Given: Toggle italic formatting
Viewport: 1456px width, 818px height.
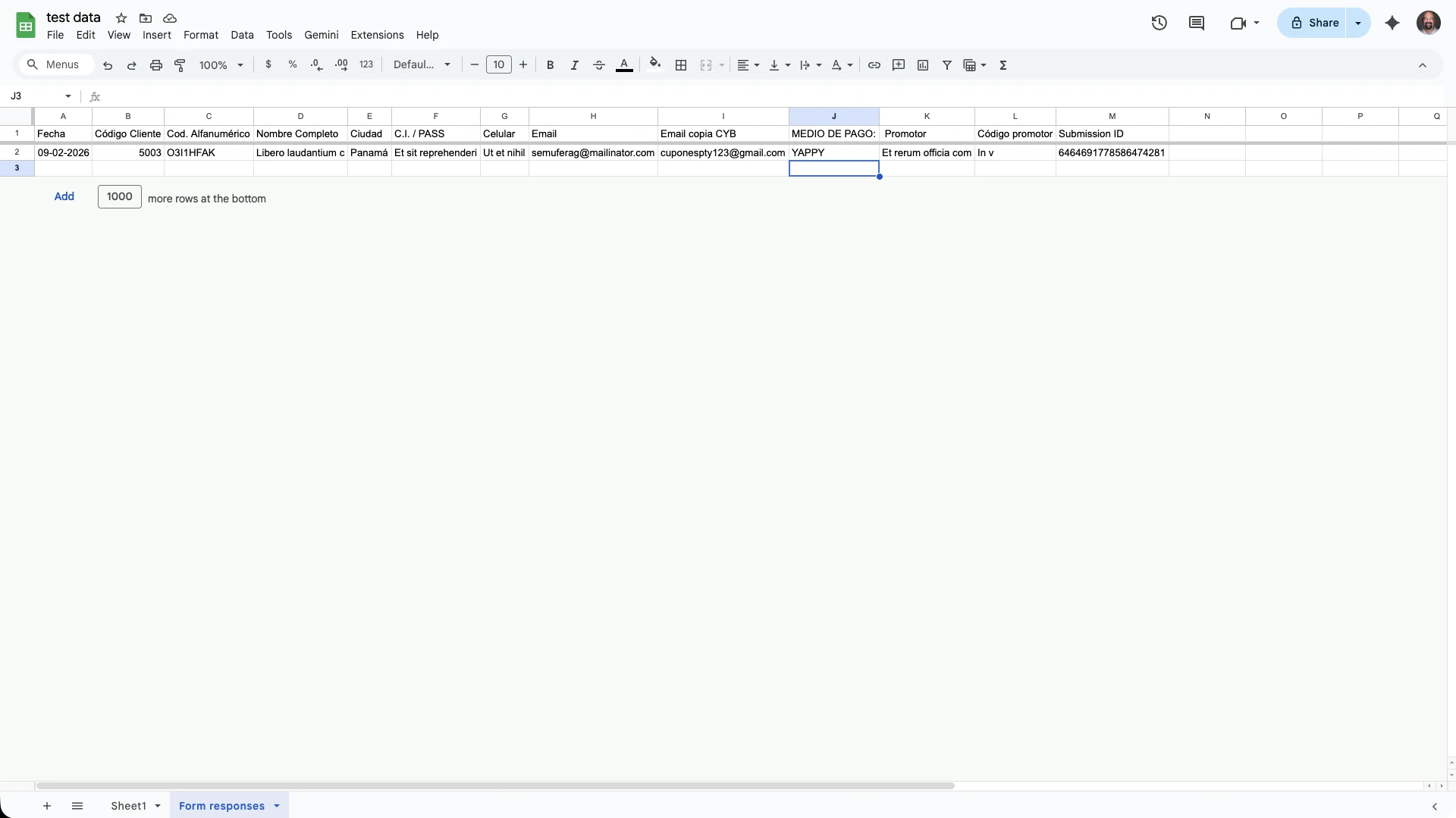Looking at the screenshot, I should click(574, 64).
